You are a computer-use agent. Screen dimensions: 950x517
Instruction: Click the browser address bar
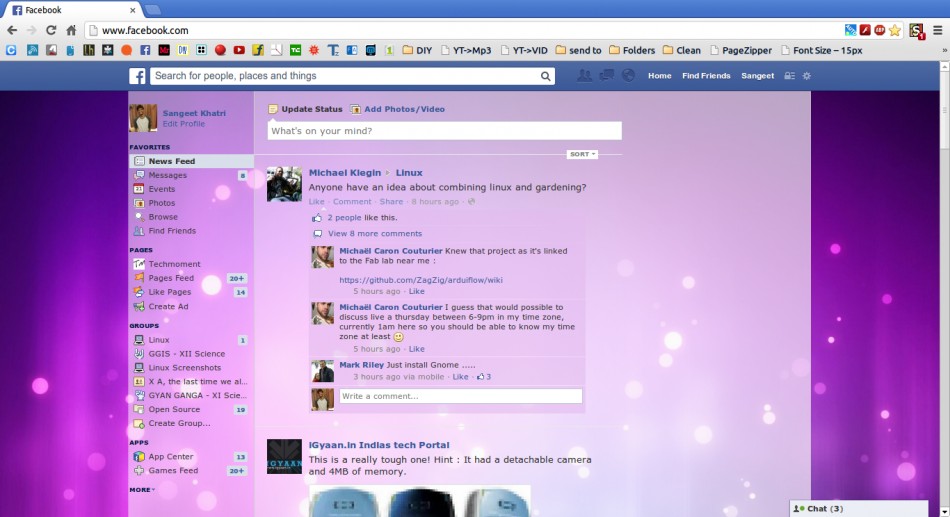463,30
